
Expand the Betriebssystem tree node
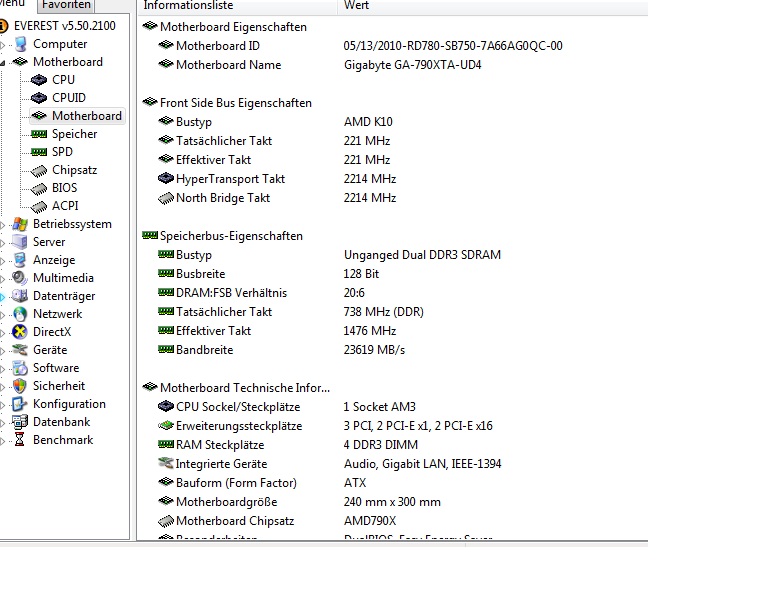(2, 225)
